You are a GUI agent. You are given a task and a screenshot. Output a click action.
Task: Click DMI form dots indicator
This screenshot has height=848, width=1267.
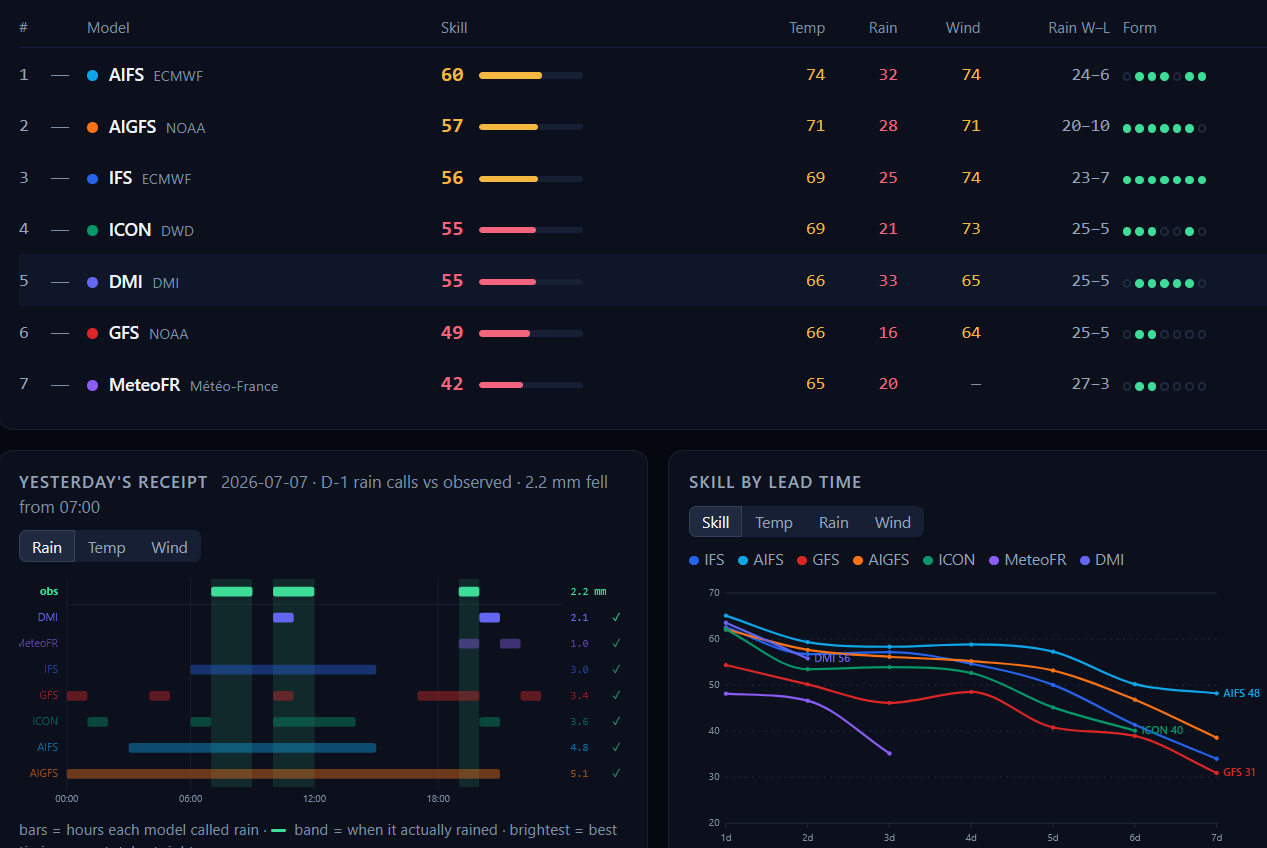[1165, 283]
